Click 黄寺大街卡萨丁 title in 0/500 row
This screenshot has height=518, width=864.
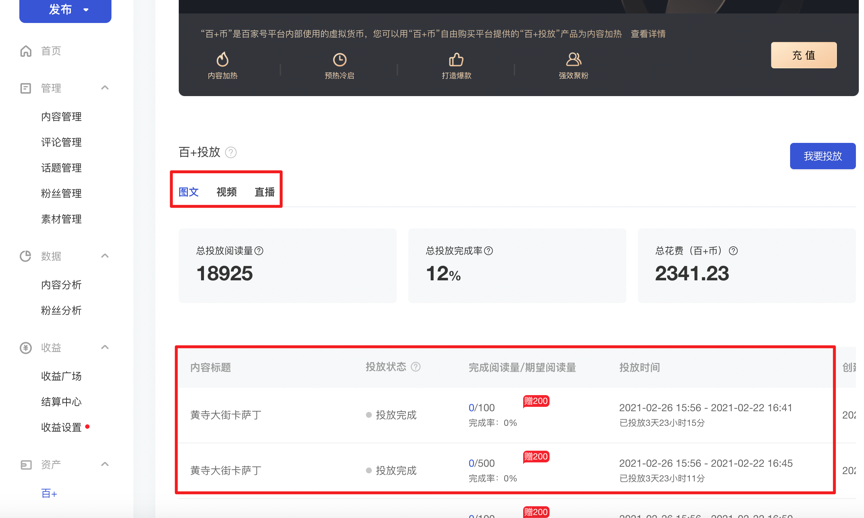tap(225, 471)
